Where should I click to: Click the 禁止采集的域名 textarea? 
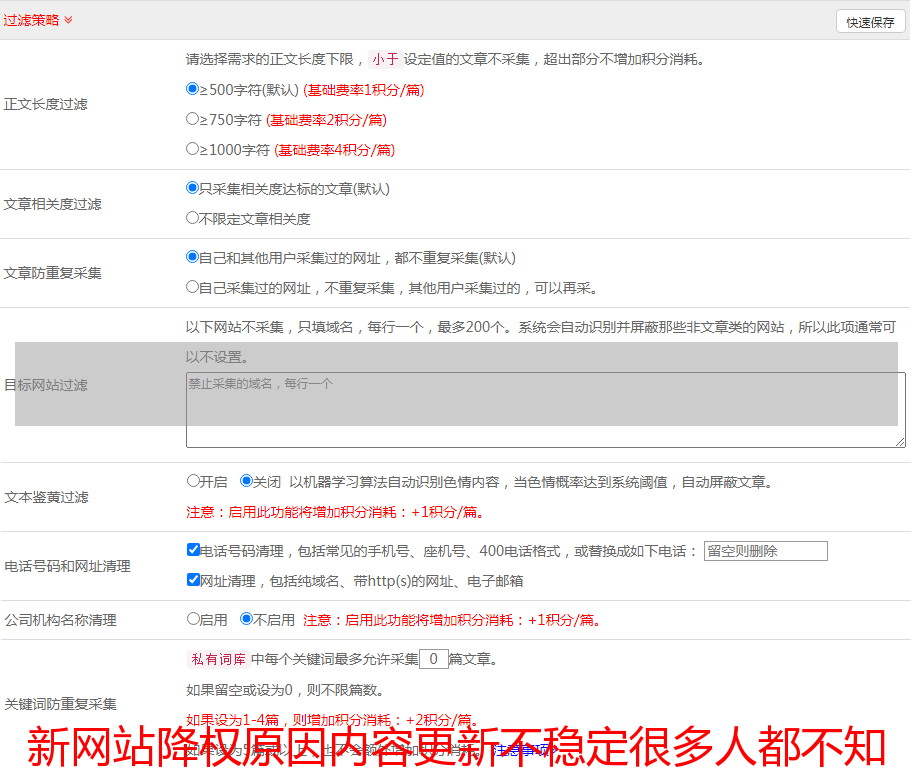(545, 410)
